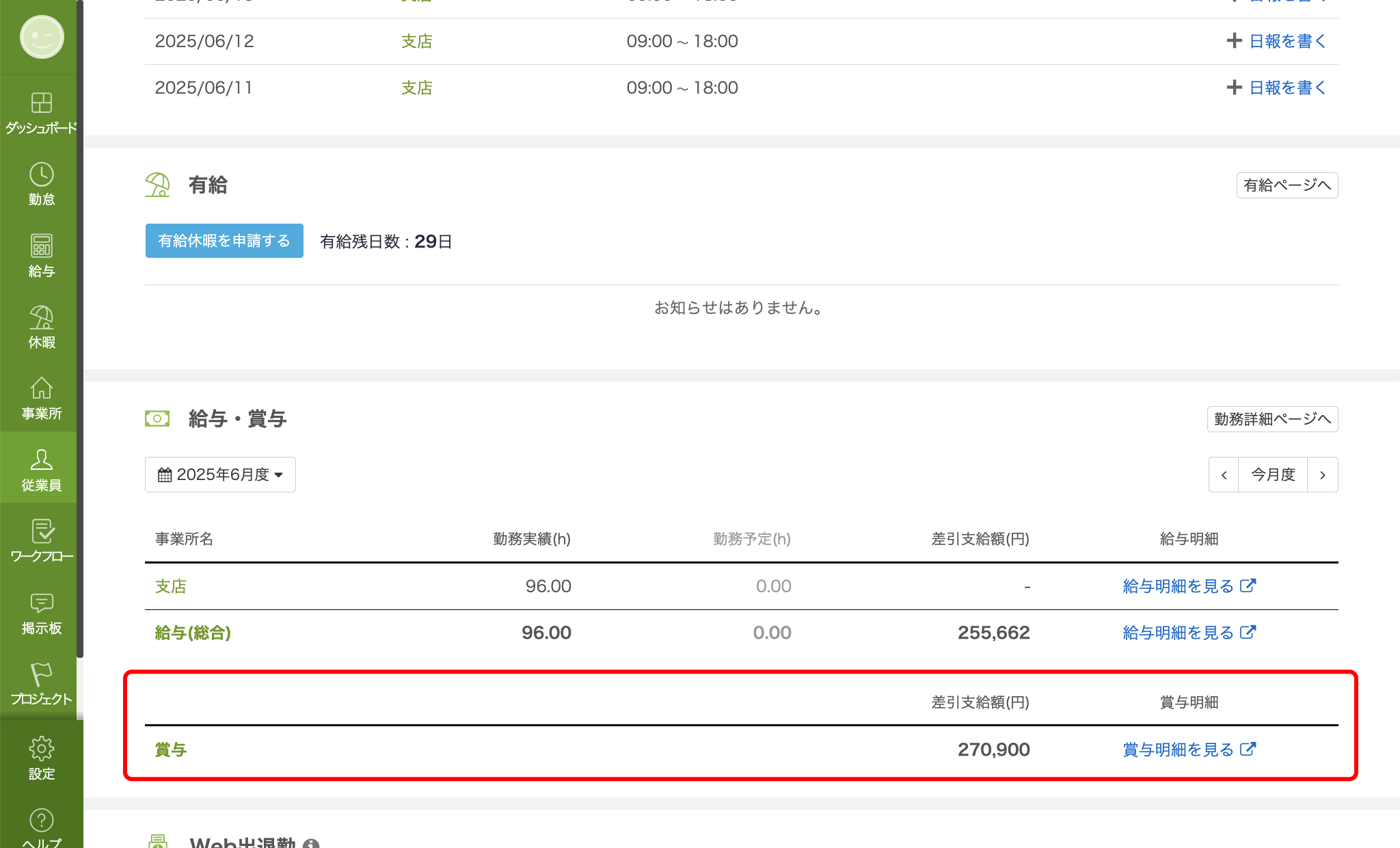Click the smiley profile avatar
The image size is (1400, 848).
(x=42, y=37)
